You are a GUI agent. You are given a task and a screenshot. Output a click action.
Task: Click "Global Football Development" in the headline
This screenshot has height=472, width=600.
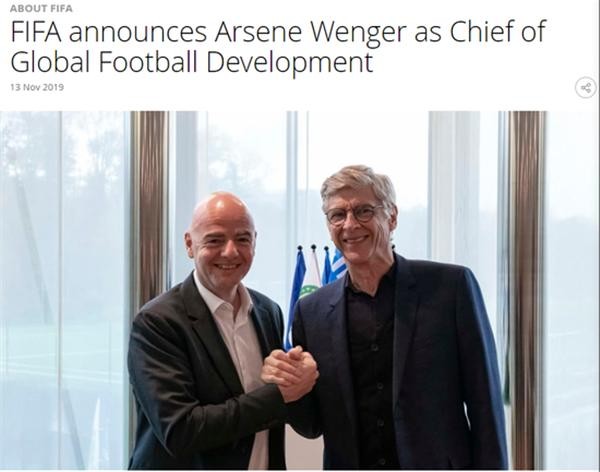(192, 62)
